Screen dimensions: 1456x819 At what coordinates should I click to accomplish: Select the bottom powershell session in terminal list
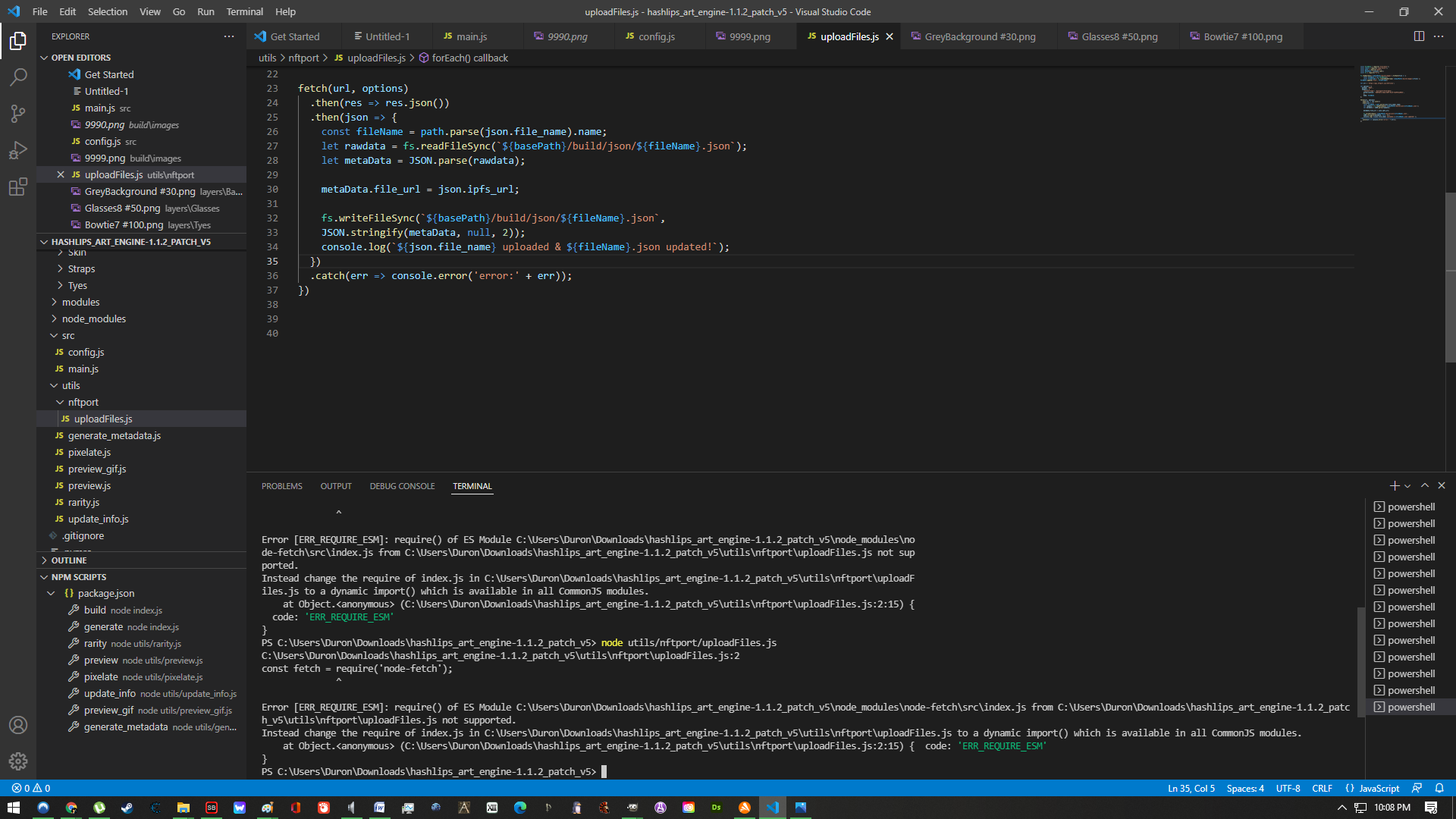pyautogui.click(x=1412, y=706)
